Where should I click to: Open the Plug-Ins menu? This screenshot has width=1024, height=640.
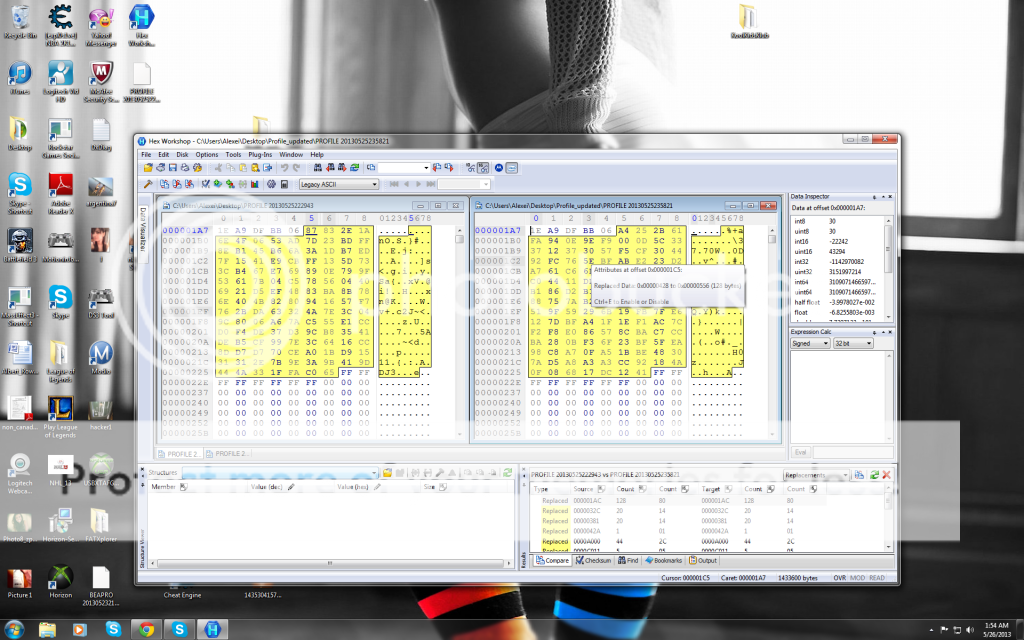point(260,155)
